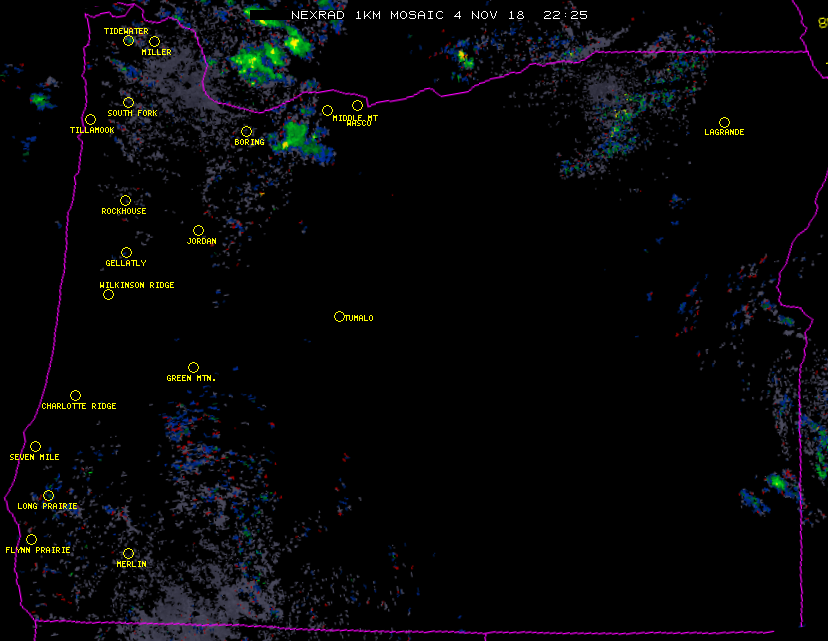Click the Merlin station circle marker
Screen dimensions: 828x641
[x=128, y=553]
